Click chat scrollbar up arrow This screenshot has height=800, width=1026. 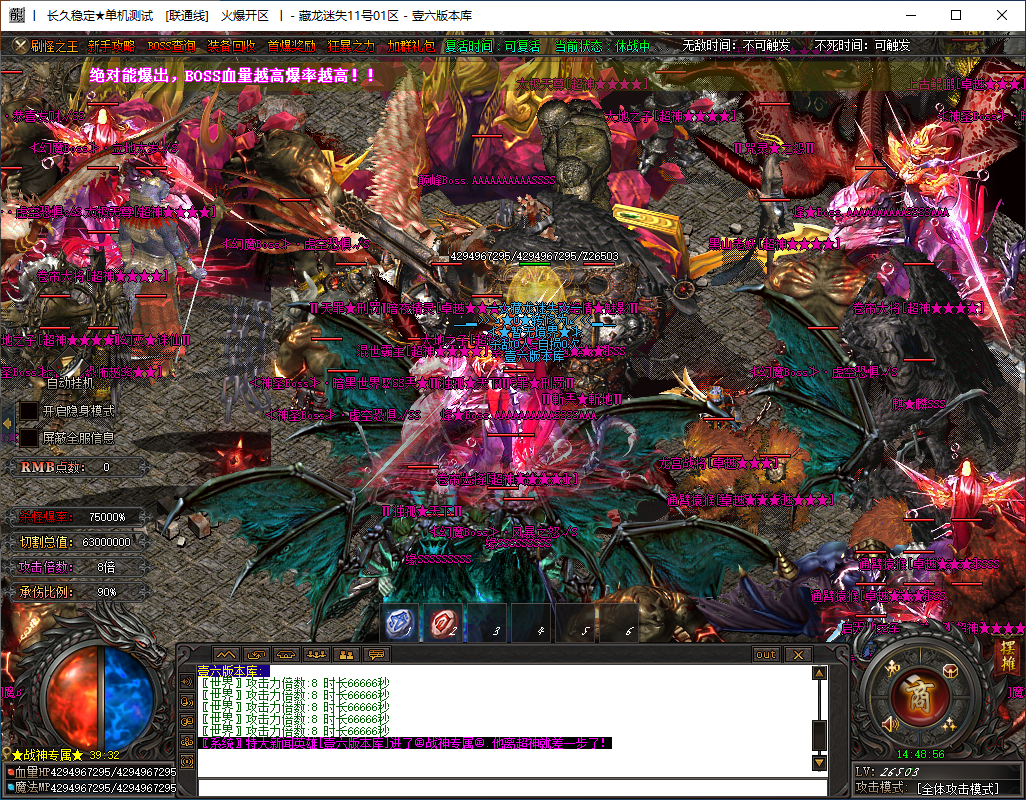click(x=819, y=672)
